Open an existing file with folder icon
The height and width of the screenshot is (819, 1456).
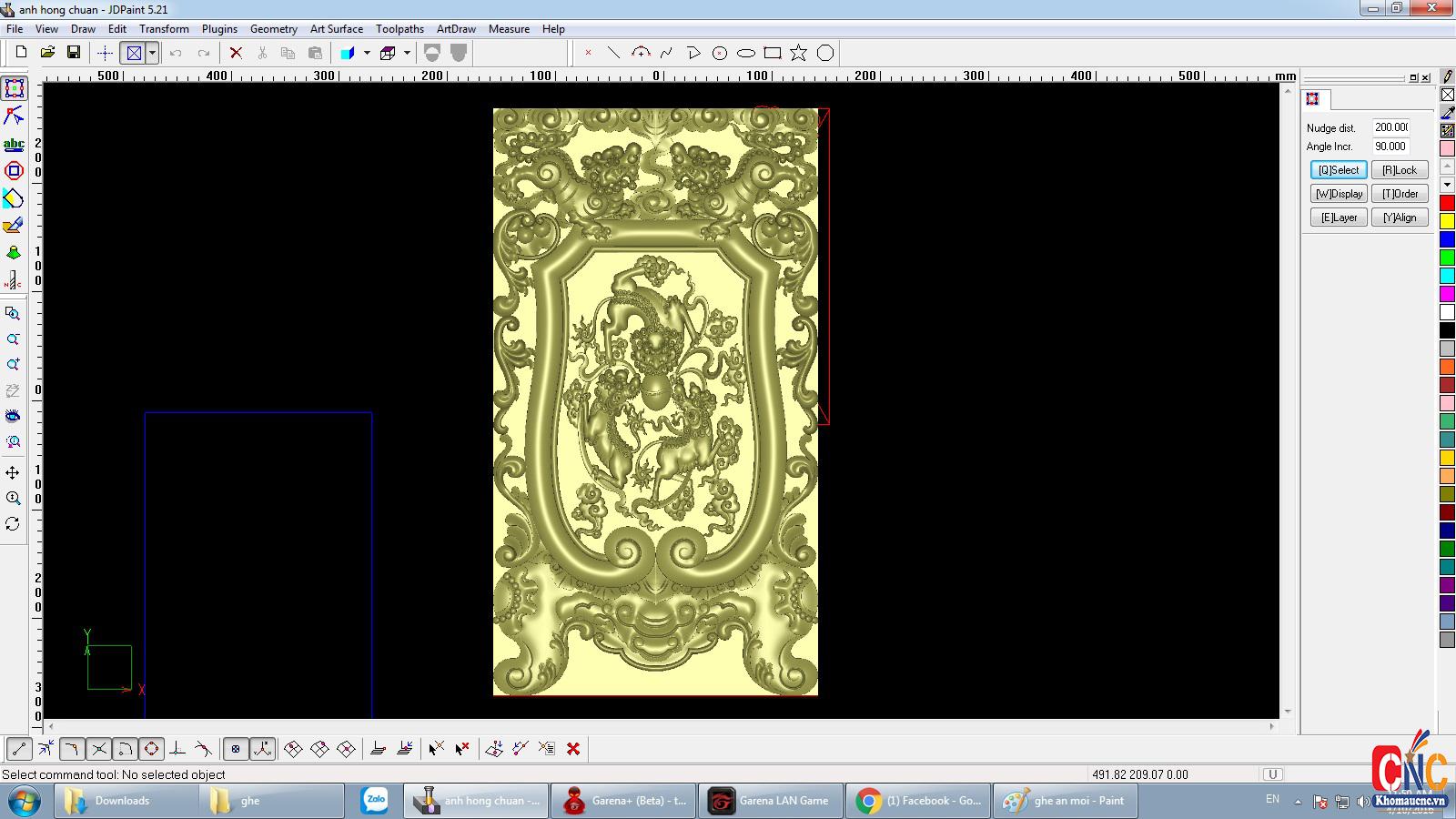tap(47, 53)
